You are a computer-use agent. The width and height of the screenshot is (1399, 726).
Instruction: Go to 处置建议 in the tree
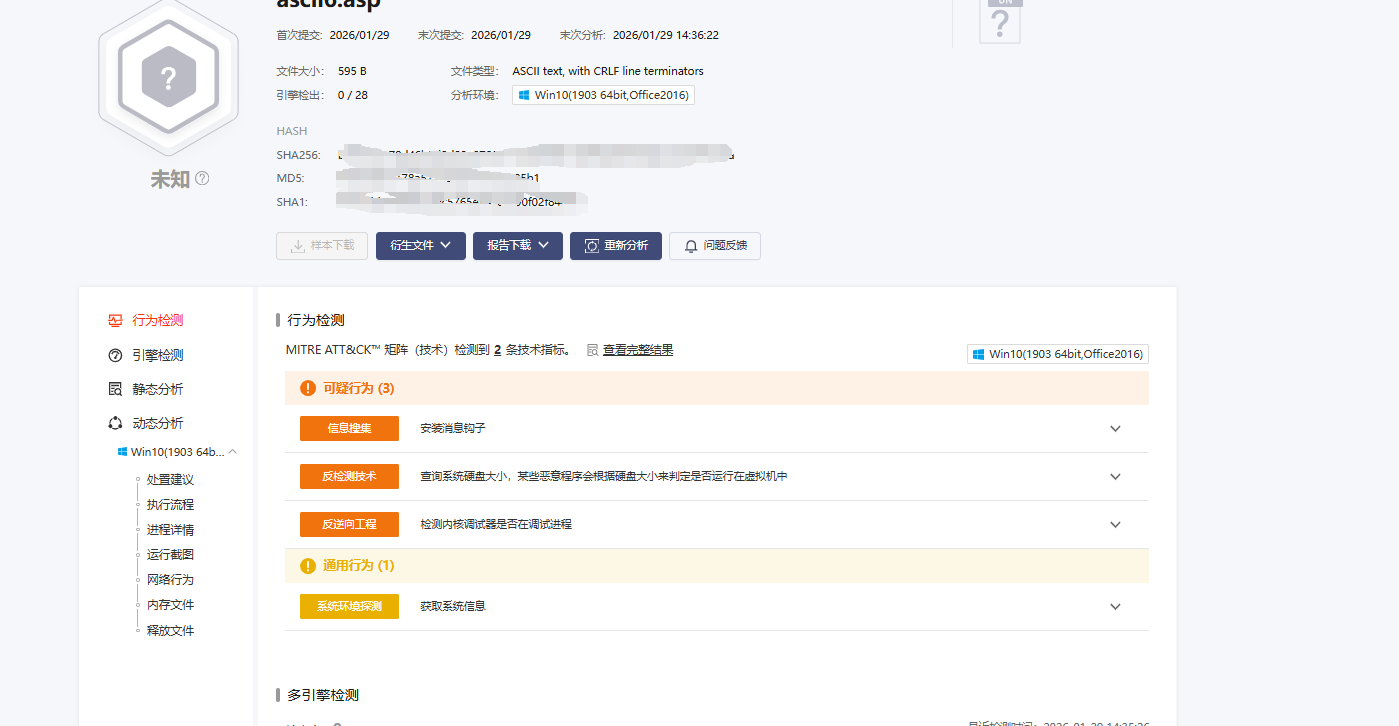point(170,480)
